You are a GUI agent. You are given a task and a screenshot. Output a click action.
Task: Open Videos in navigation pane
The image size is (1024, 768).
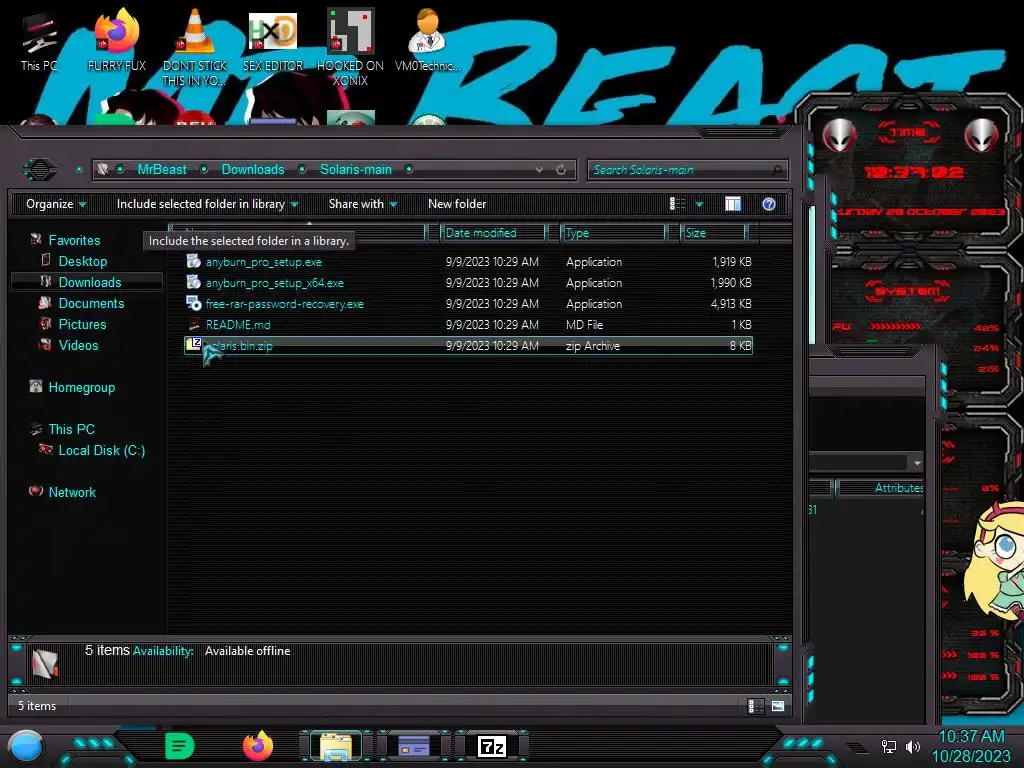[x=78, y=345]
